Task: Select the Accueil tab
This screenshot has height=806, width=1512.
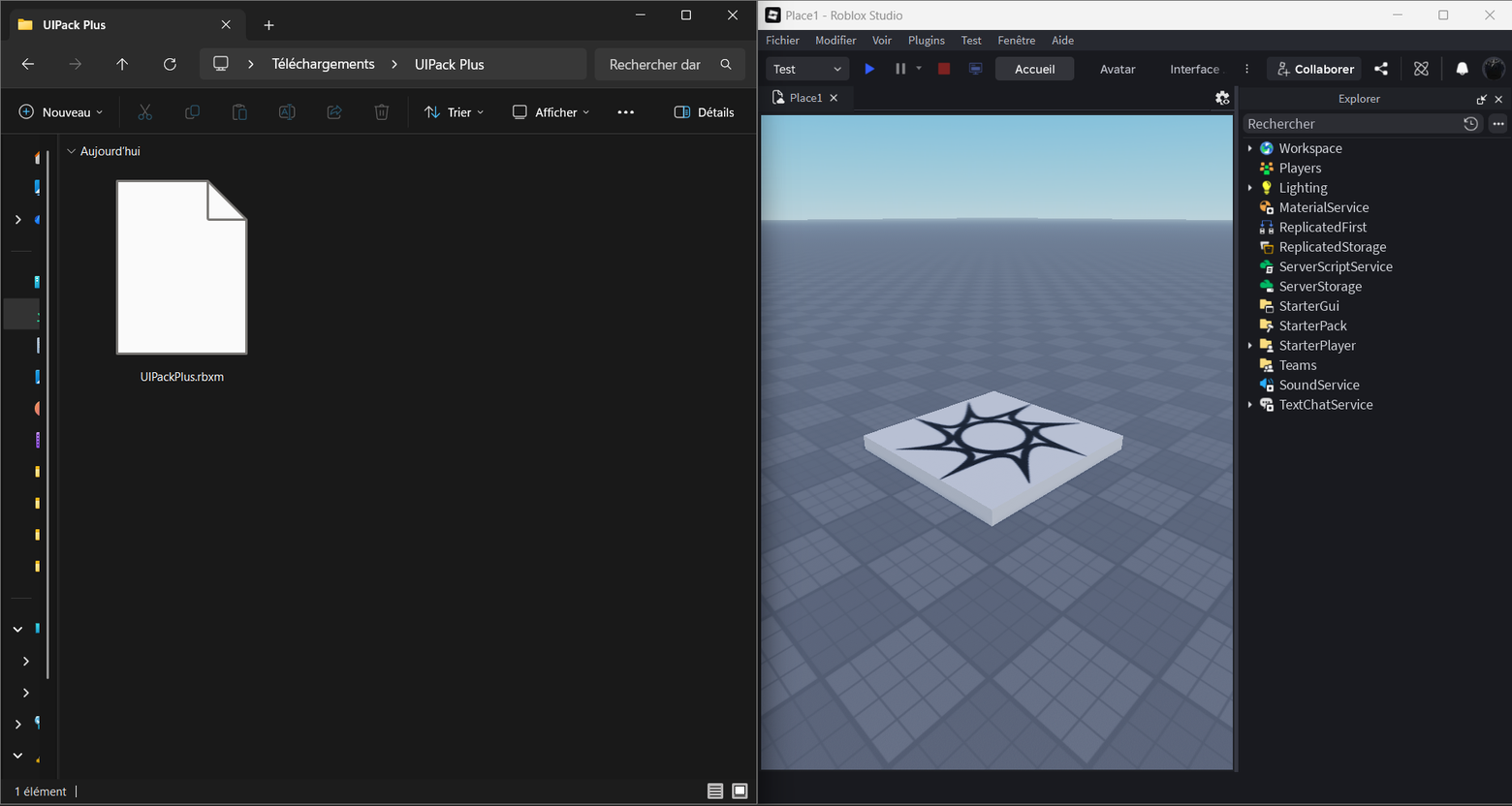Action: (x=1035, y=69)
